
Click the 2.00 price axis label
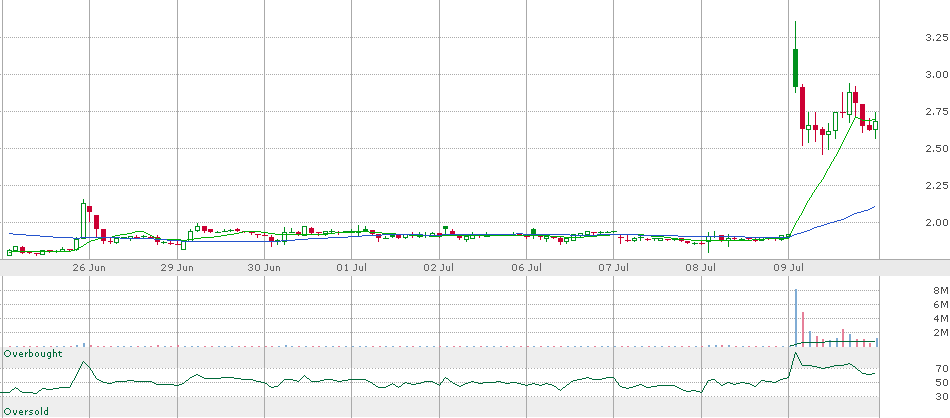[x=936, y=222]
